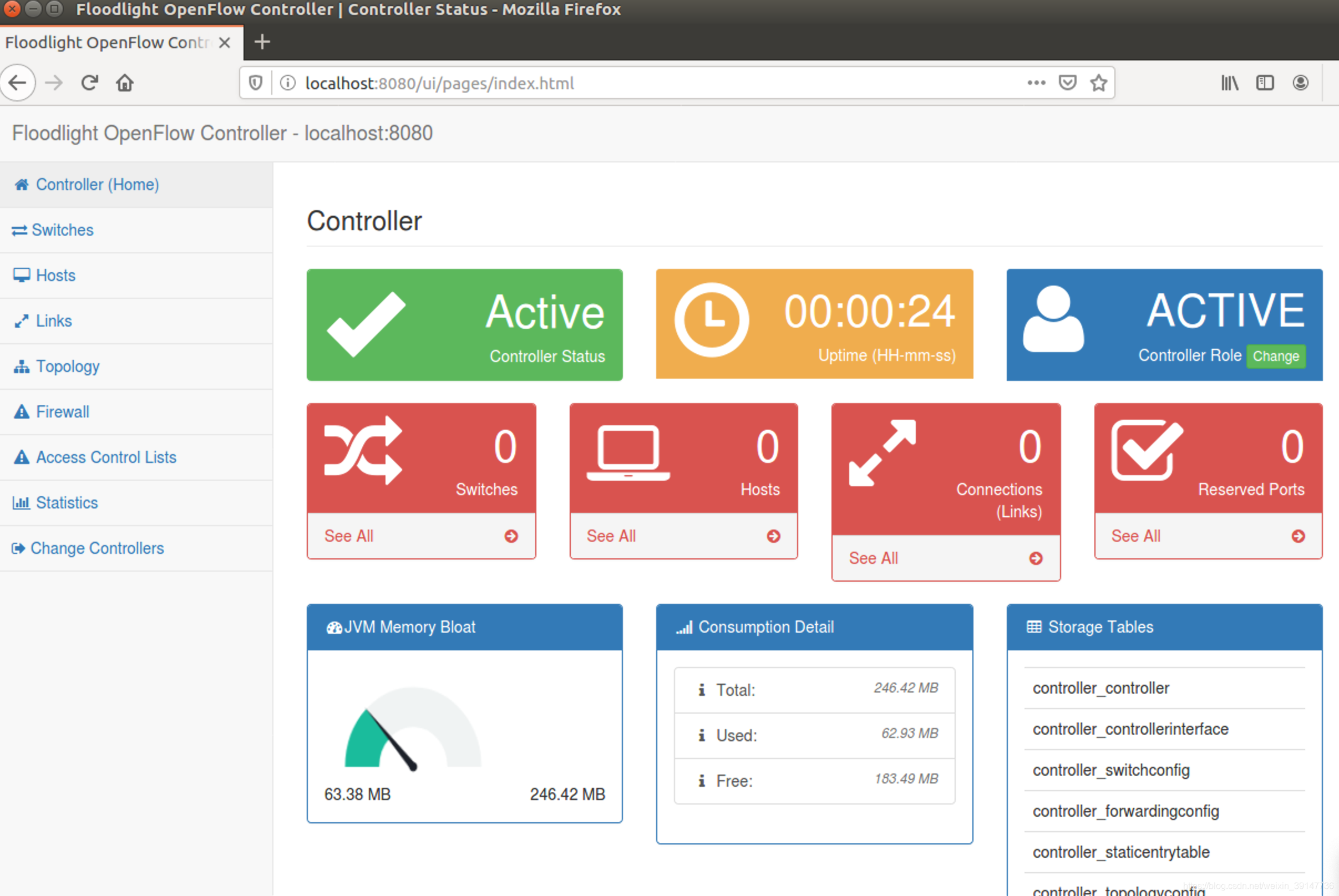
Task: Click See All under Connections (Links)
Action: (x=873, y=558)
